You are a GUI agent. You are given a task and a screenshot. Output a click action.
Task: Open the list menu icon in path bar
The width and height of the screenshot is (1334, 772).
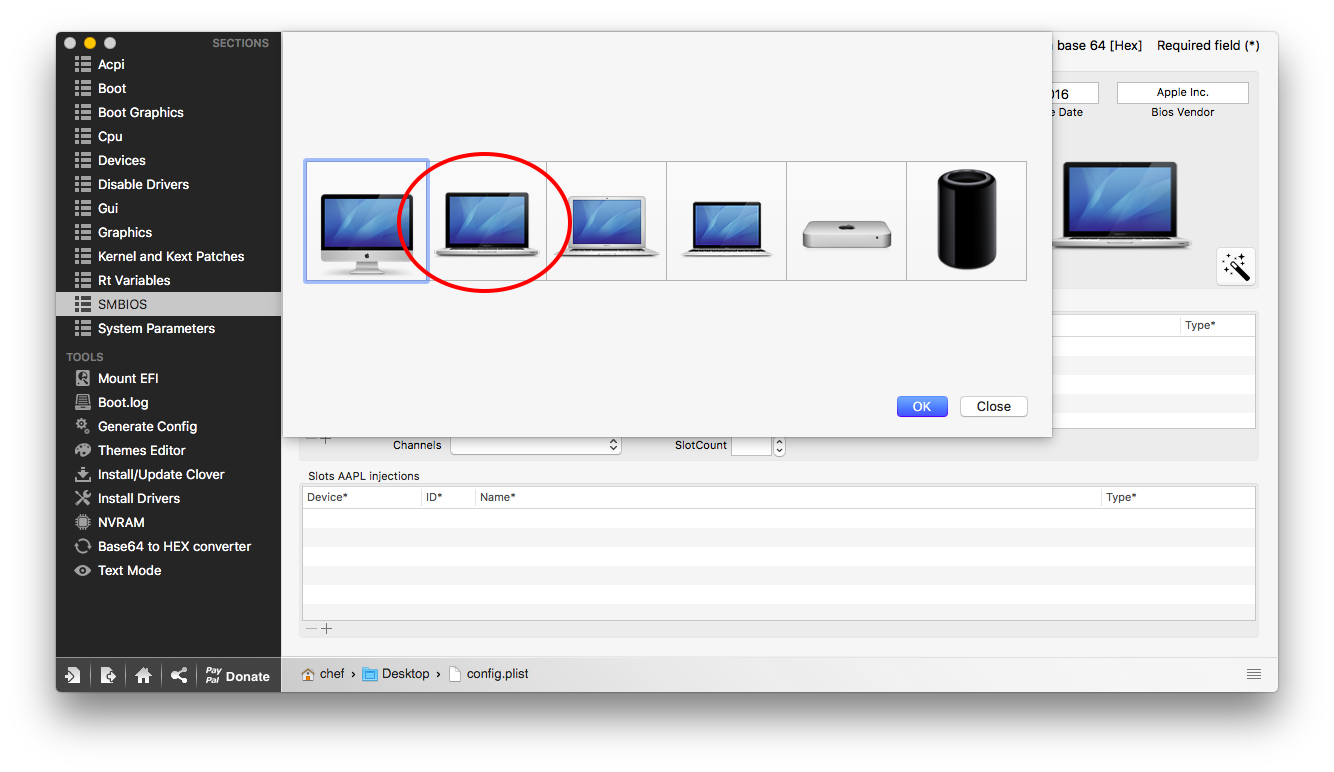(x=1254, y=674)
